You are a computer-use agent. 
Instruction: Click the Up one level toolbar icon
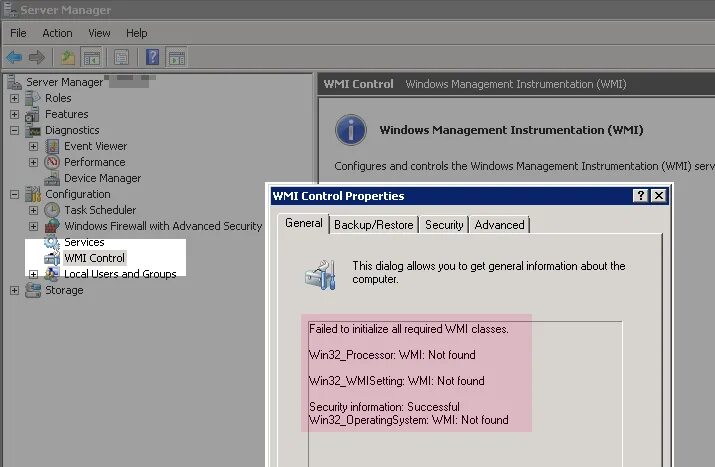[x=67, y=57]
